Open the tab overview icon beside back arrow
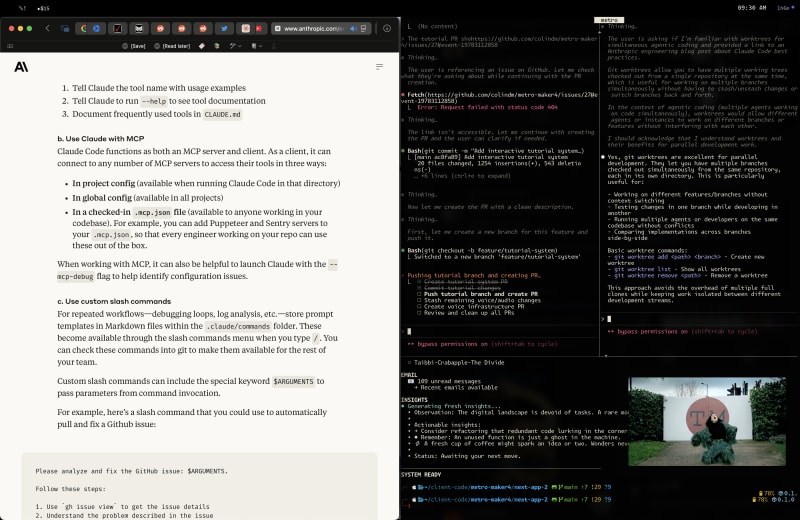Image resolution: width=800 pixels, height=520 pixels. click(65, 29)
